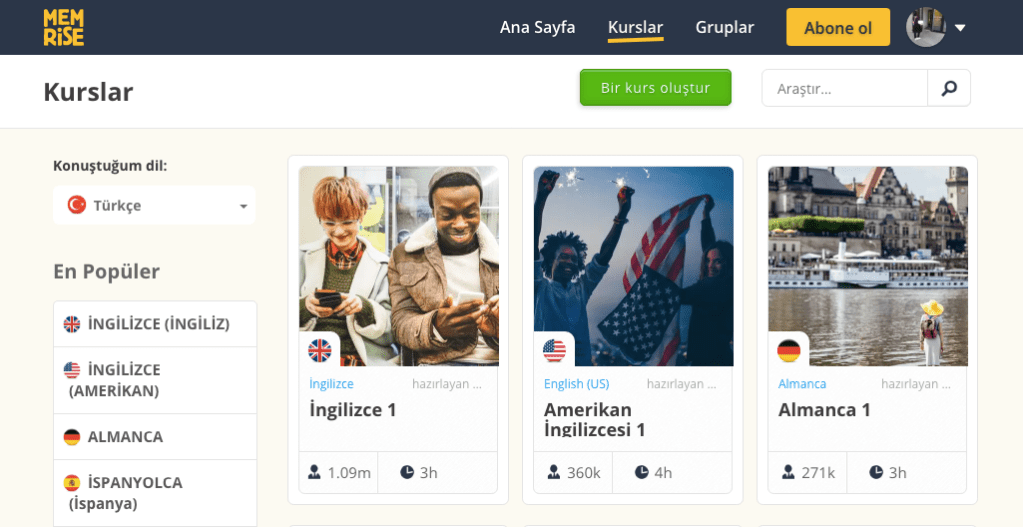Open the Almanca 1 course thumbnail
Screen dimensions: 1023x527
pos(868,266)
